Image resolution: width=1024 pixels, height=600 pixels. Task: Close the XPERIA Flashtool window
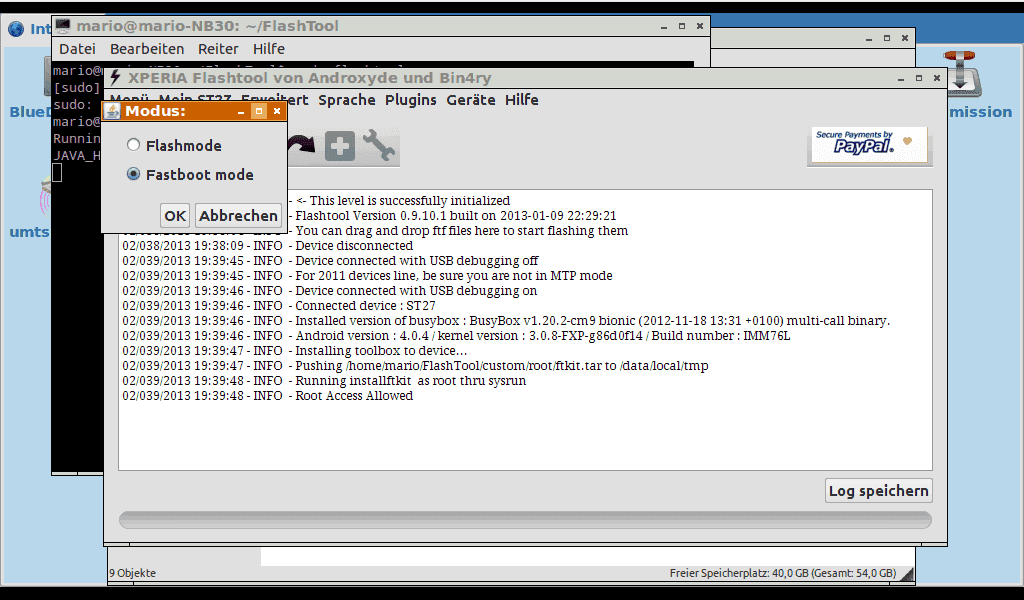click(x=936, y=78)
